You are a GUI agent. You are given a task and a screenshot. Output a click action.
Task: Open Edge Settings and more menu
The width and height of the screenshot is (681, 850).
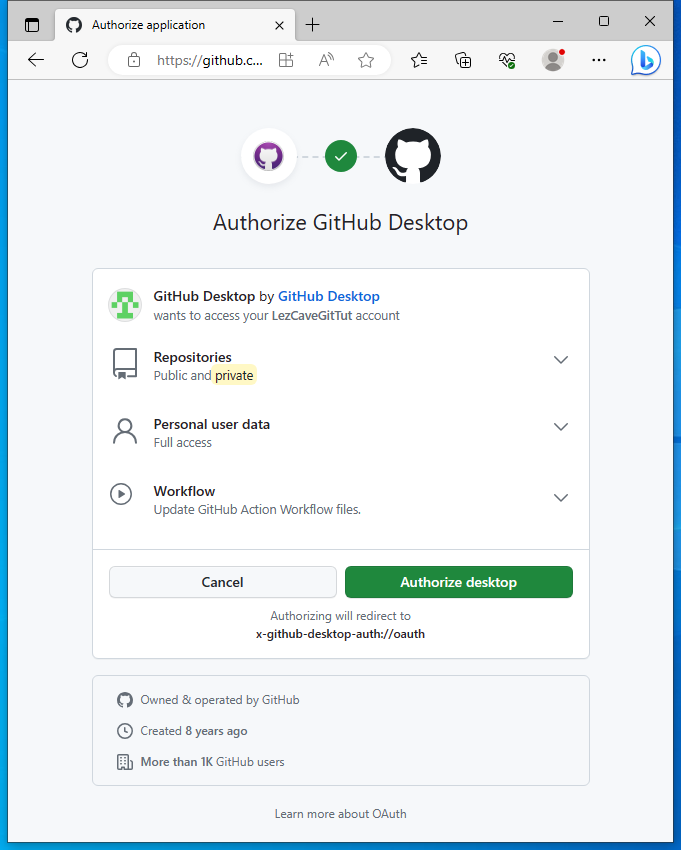[599, 60]
